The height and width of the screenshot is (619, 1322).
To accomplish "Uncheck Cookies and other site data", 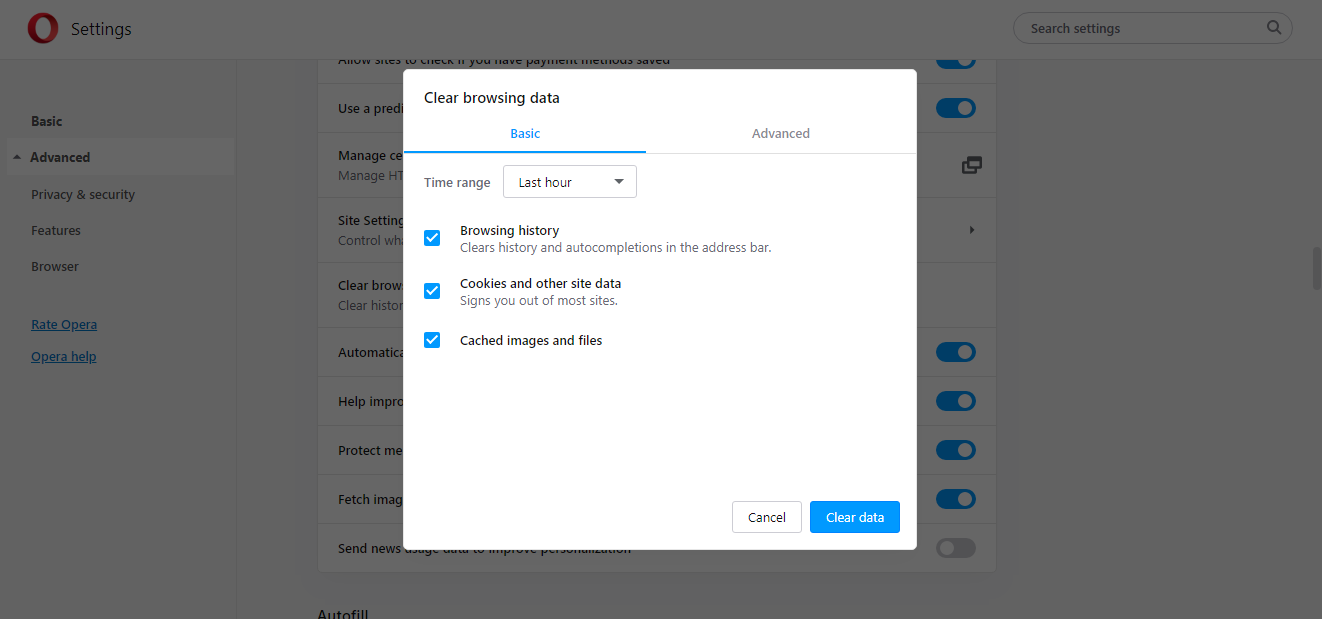I will tap(432, 291).
